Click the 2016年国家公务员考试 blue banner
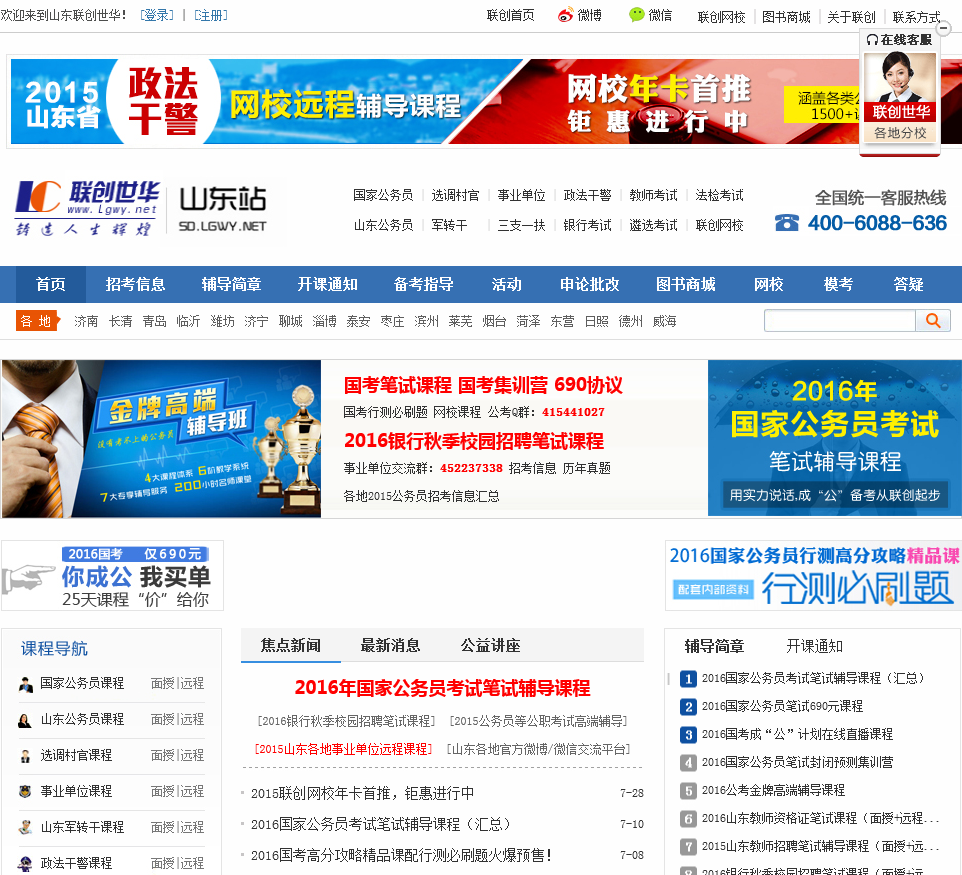This screenshot has width=962, height=875. (x=835, y=438)
